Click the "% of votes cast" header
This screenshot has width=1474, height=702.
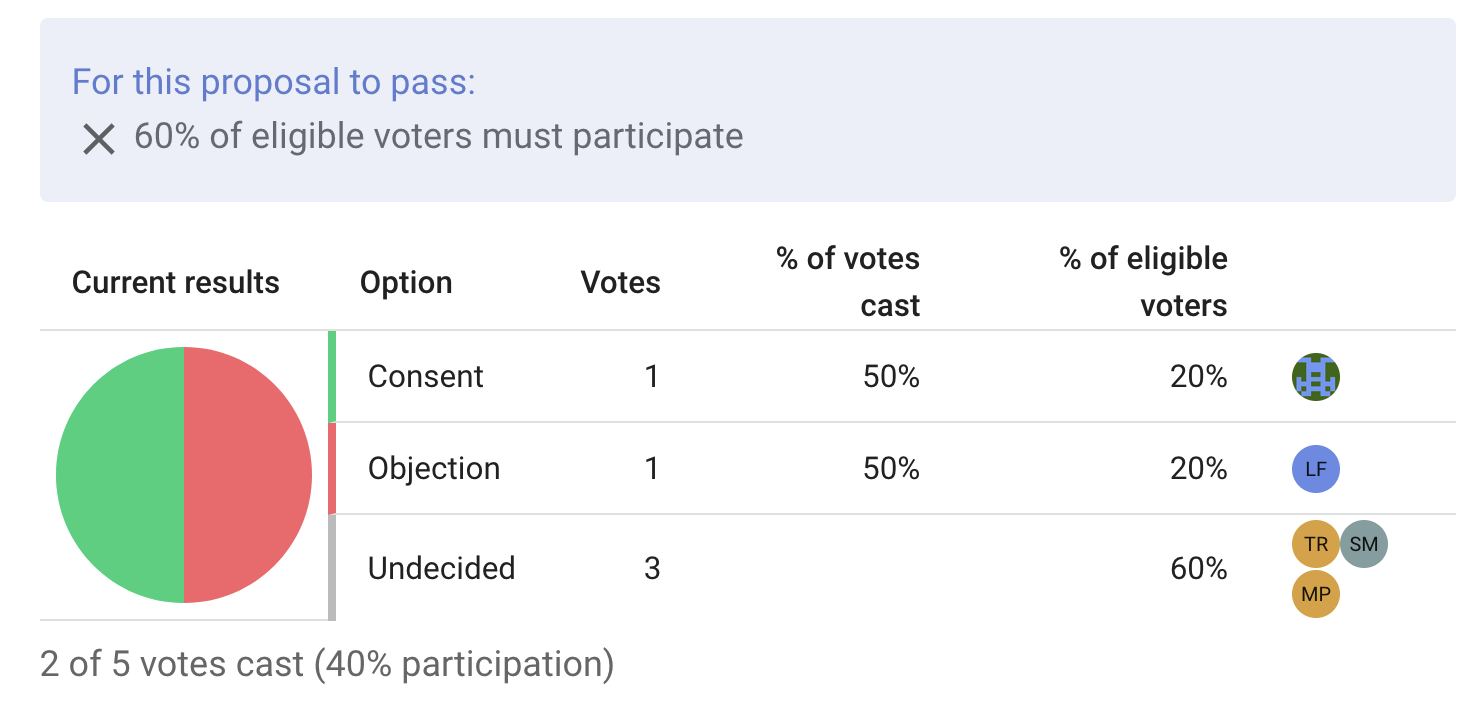click(x=848, y=282)
